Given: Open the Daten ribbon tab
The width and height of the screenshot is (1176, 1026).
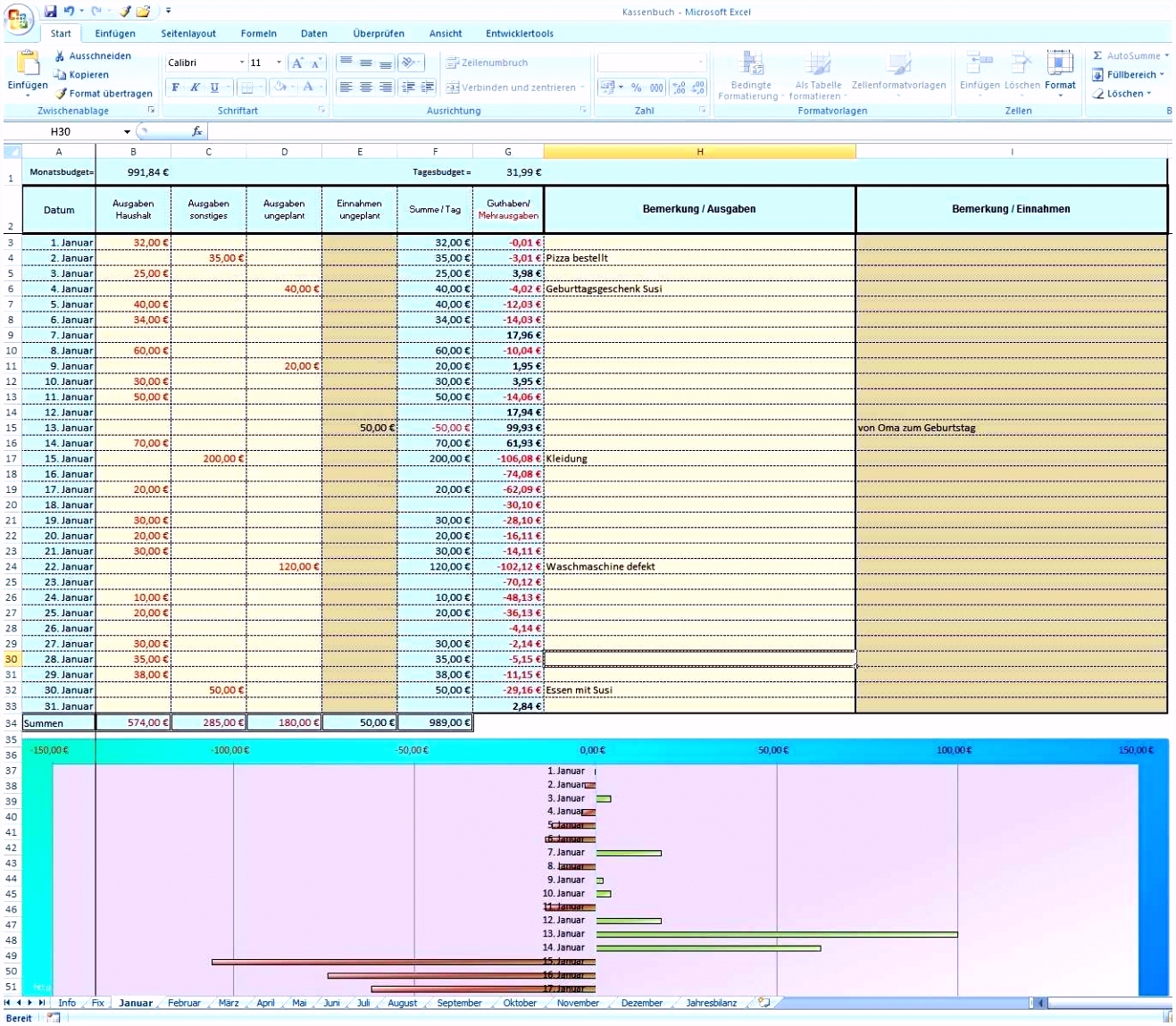Looking at the screenshot, I should (313, 33).
